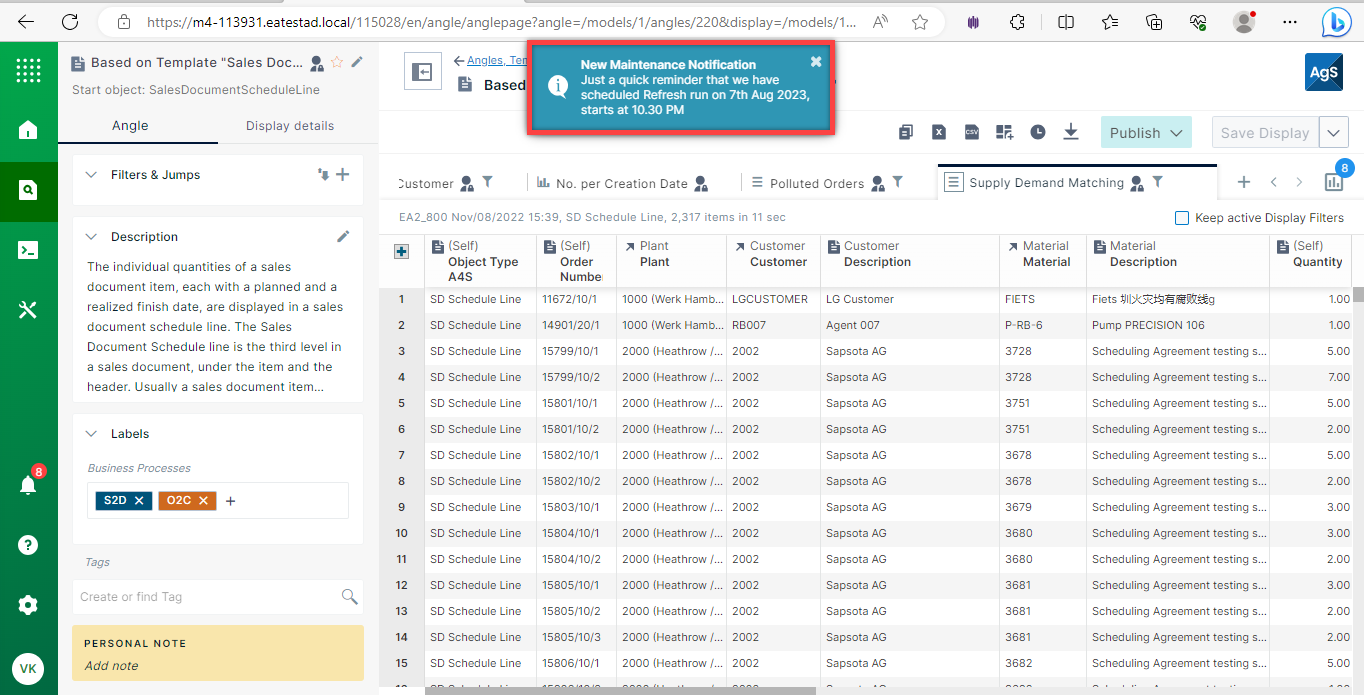Collapse the Description section
The image size is (1364, 695).
coord(91,237)
